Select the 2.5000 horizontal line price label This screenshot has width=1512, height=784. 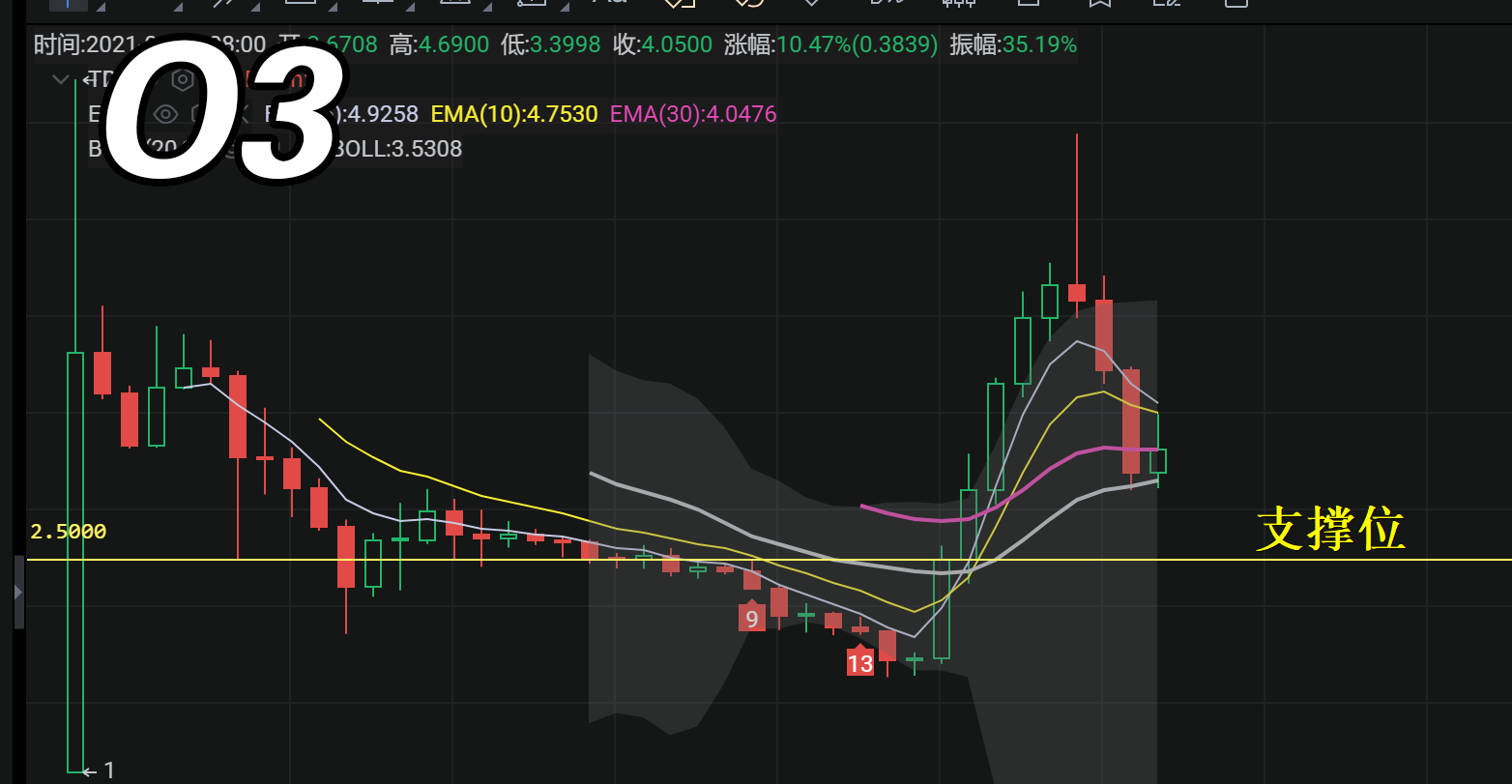(x=69, y=532)
